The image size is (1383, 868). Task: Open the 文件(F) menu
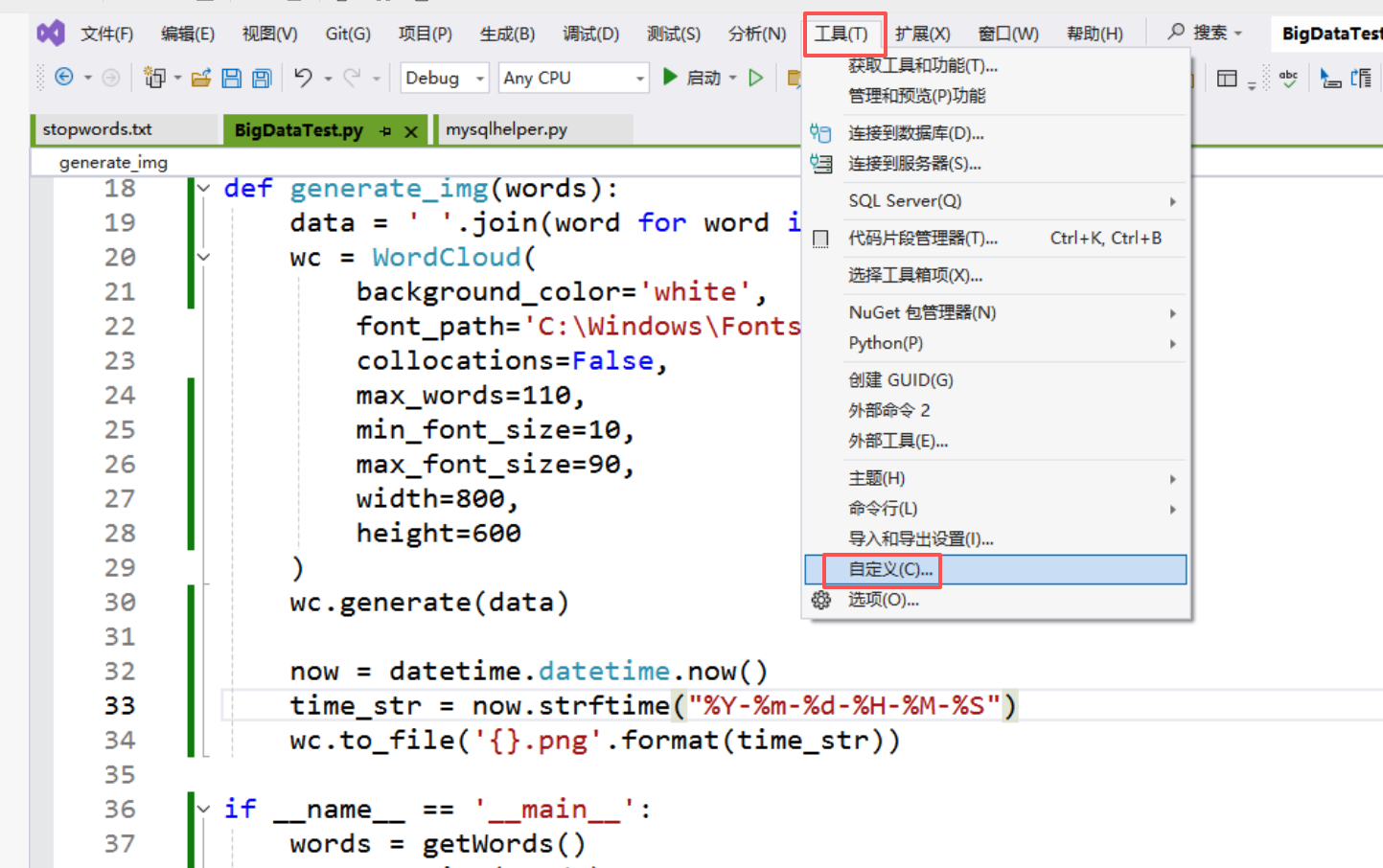106,34
